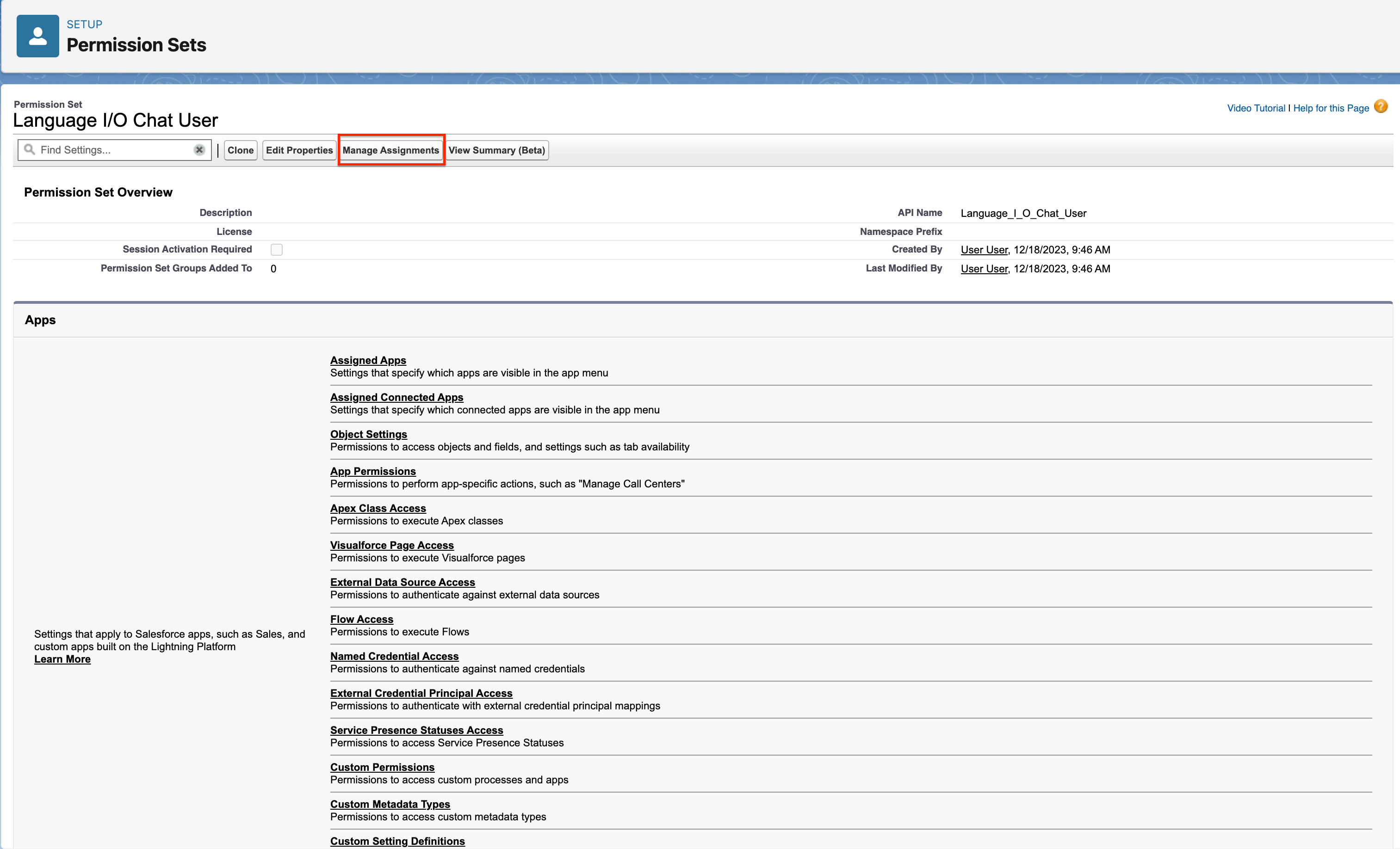Open External Data Source Access
Screen dimensions: 1400x849
402,582
